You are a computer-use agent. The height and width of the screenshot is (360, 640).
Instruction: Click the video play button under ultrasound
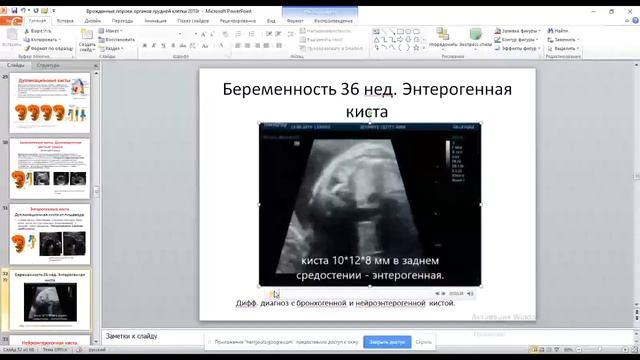pos(272,293)
